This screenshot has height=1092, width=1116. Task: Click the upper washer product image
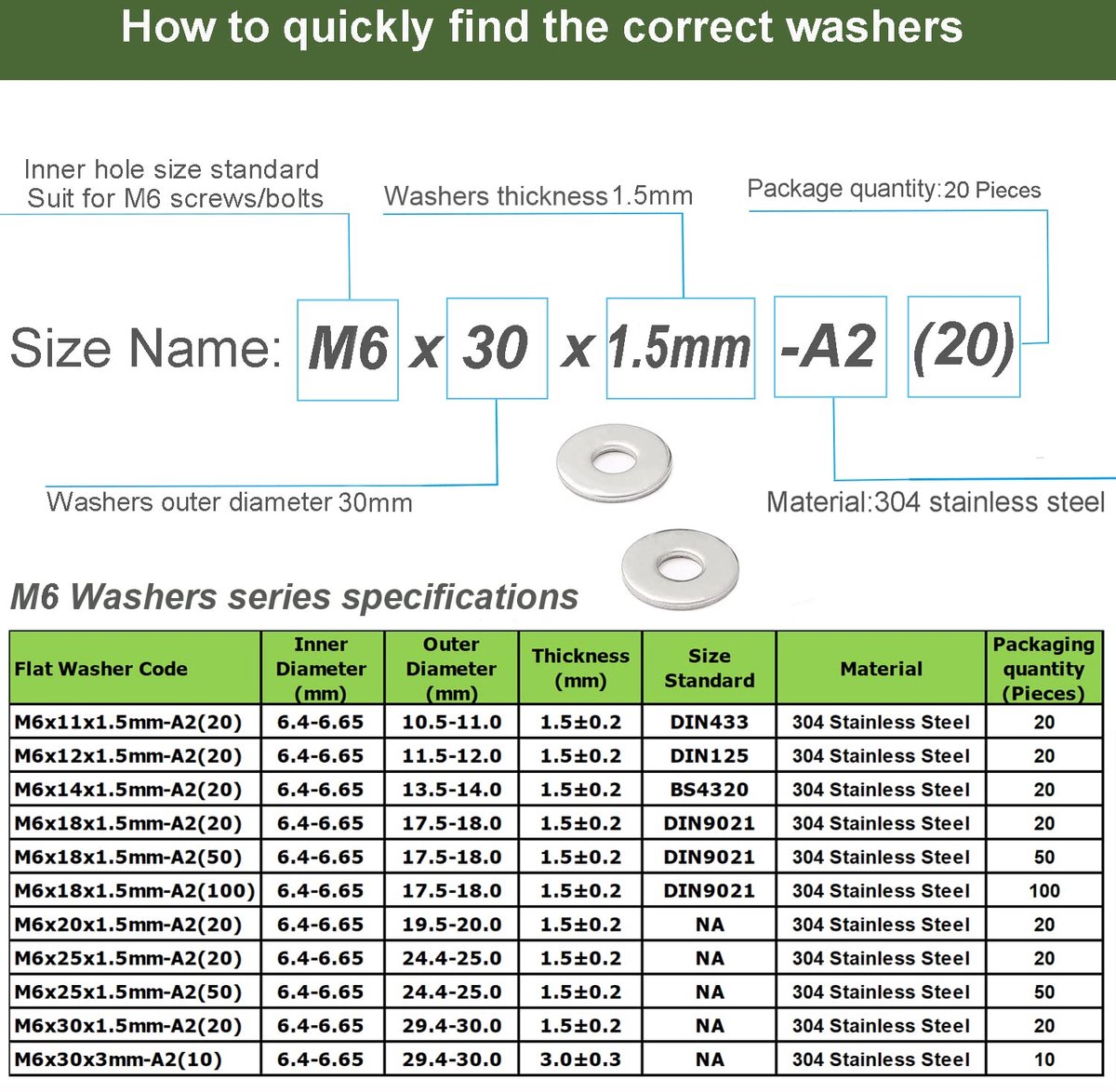[614, 460]
